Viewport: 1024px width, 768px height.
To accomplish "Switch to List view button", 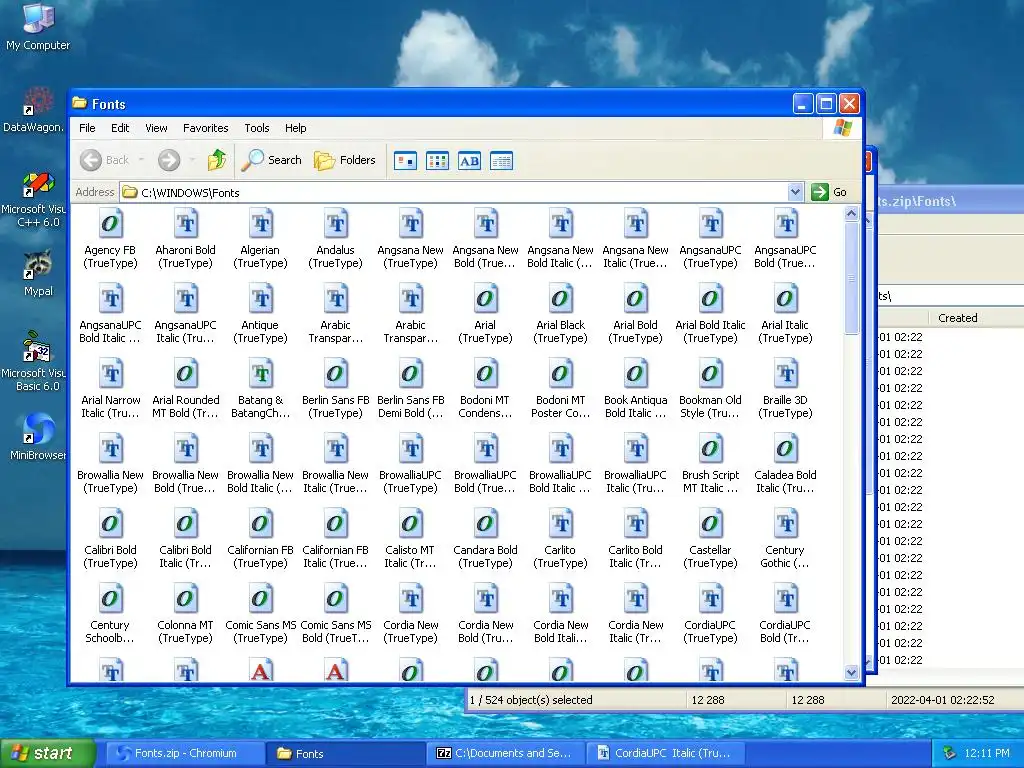I will 438,161.
